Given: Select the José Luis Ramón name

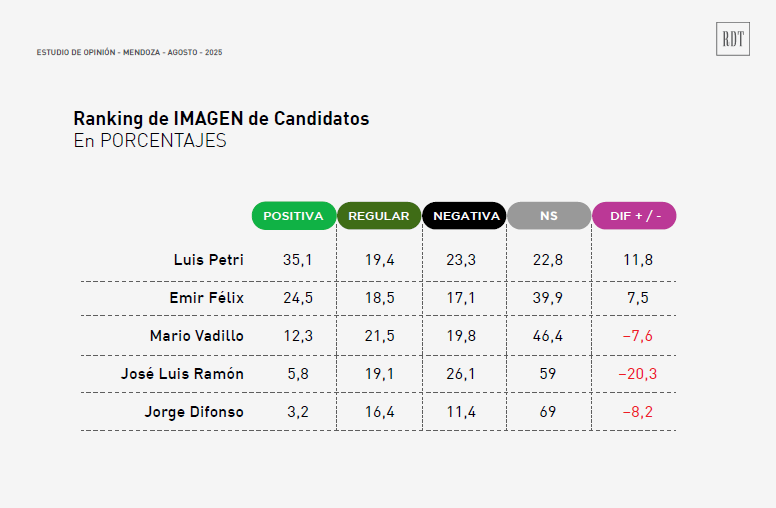Looking at the screenshot, I should (x=182, y=374).
